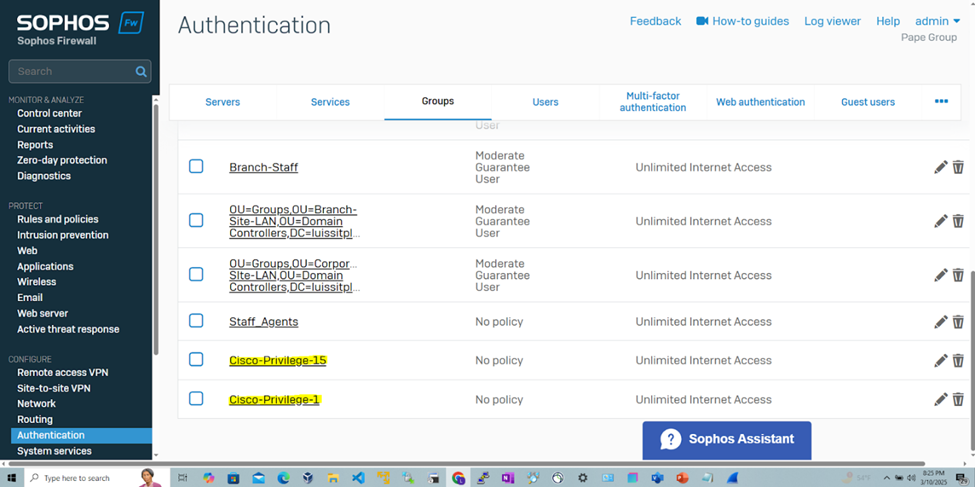This screenshot has width=975, height=487.
Task: Tick checkbox for OU=Groups,OU=Branch-Site-LAN row
Action: click(x=196, y=220)
